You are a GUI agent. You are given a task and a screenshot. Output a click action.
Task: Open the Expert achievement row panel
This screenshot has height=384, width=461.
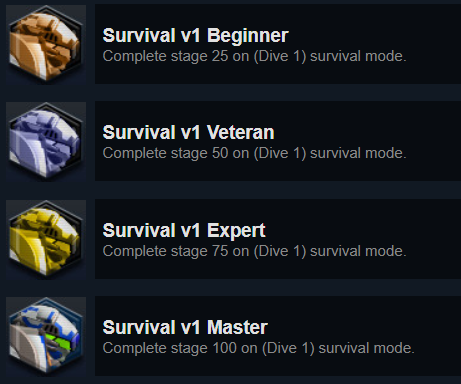278,239
